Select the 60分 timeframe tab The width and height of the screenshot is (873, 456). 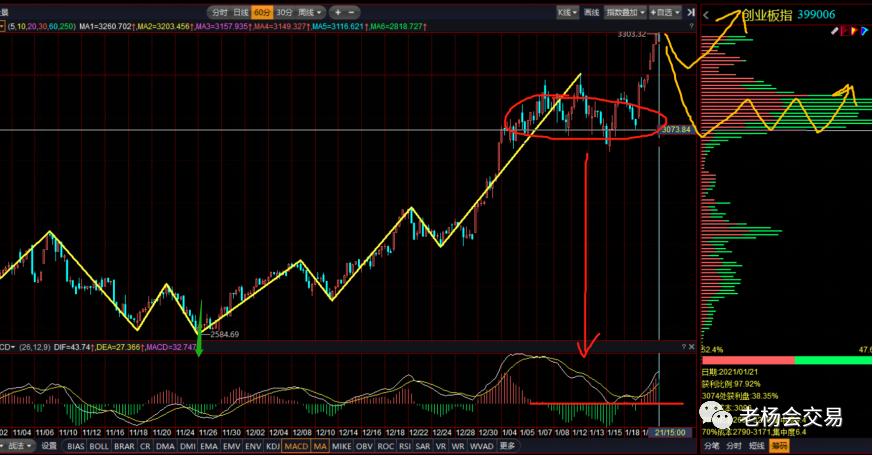[x=262, y=12]
